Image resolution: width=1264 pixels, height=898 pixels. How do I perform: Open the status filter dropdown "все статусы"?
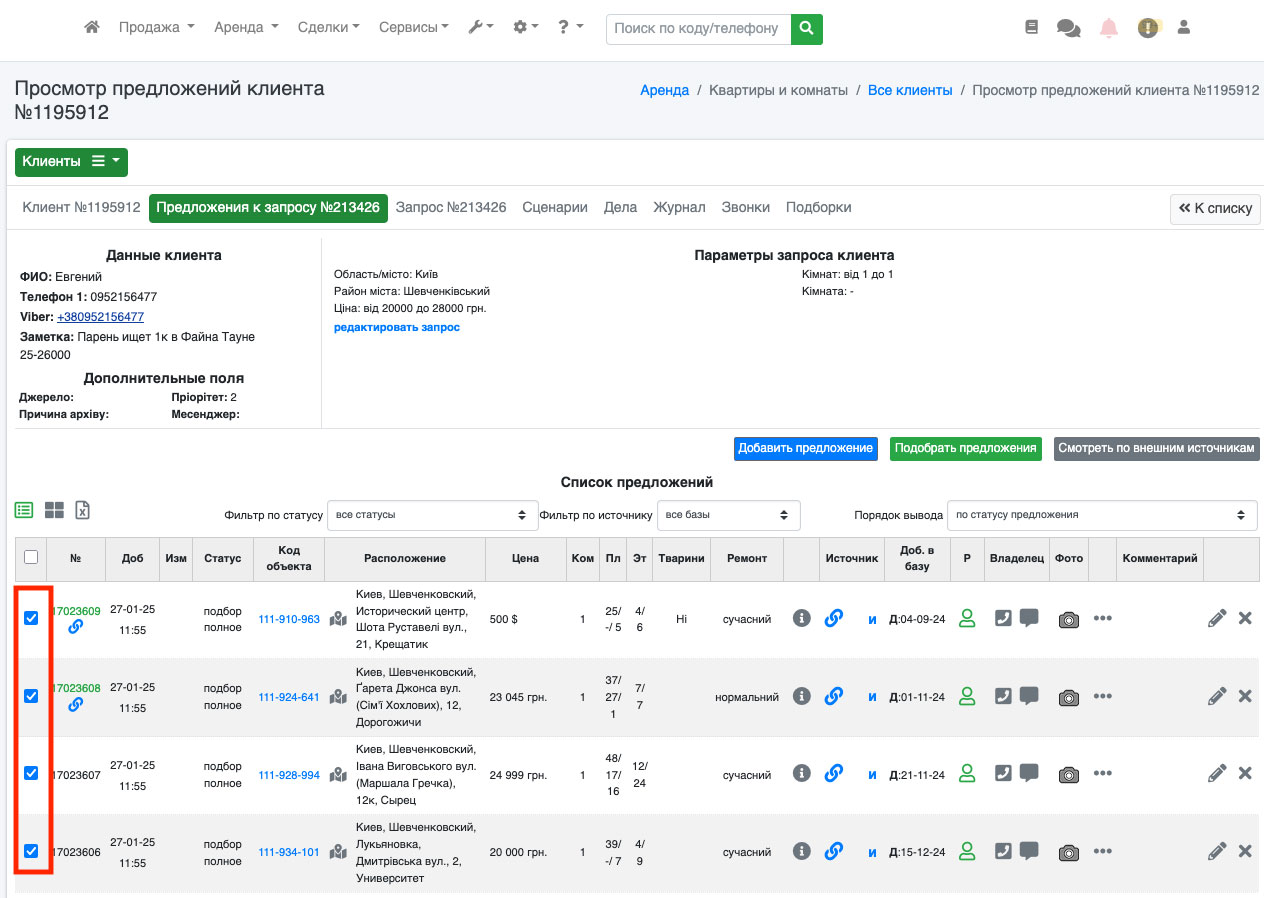(x=433, y=515)
